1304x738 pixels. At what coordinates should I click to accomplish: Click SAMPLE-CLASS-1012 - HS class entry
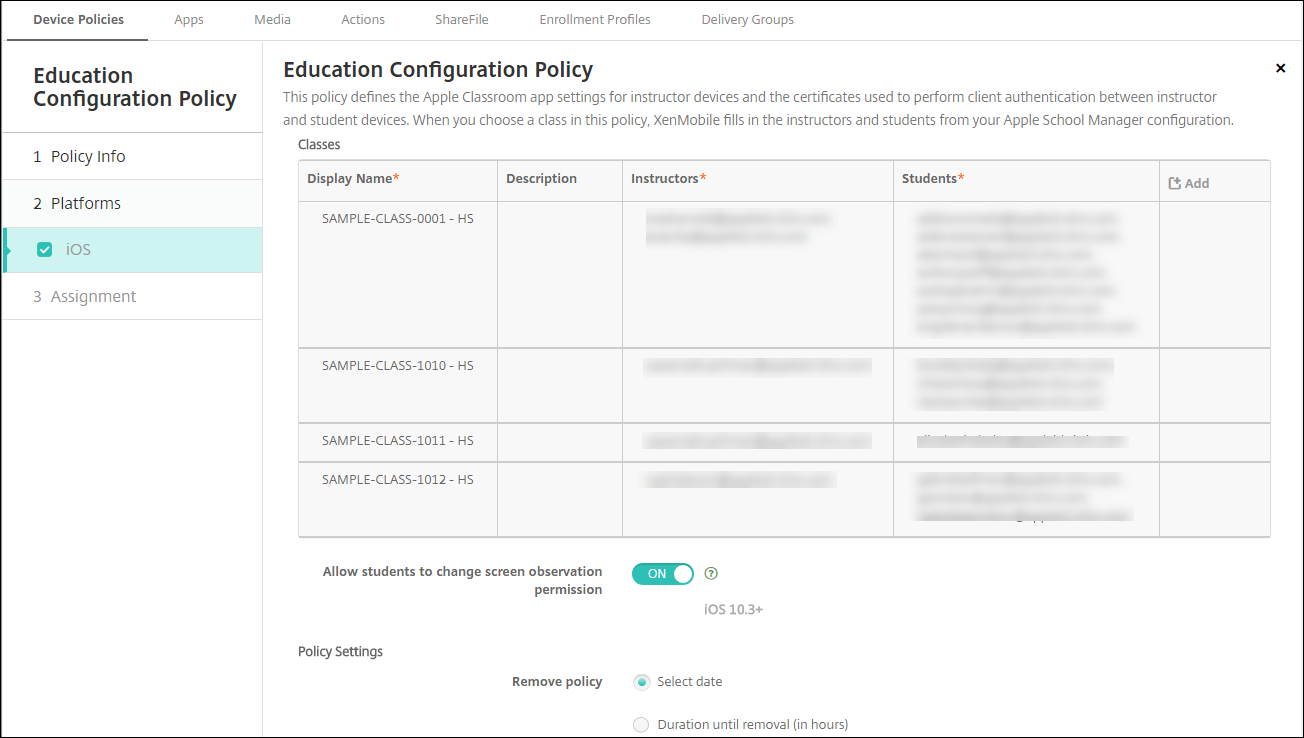398,480
